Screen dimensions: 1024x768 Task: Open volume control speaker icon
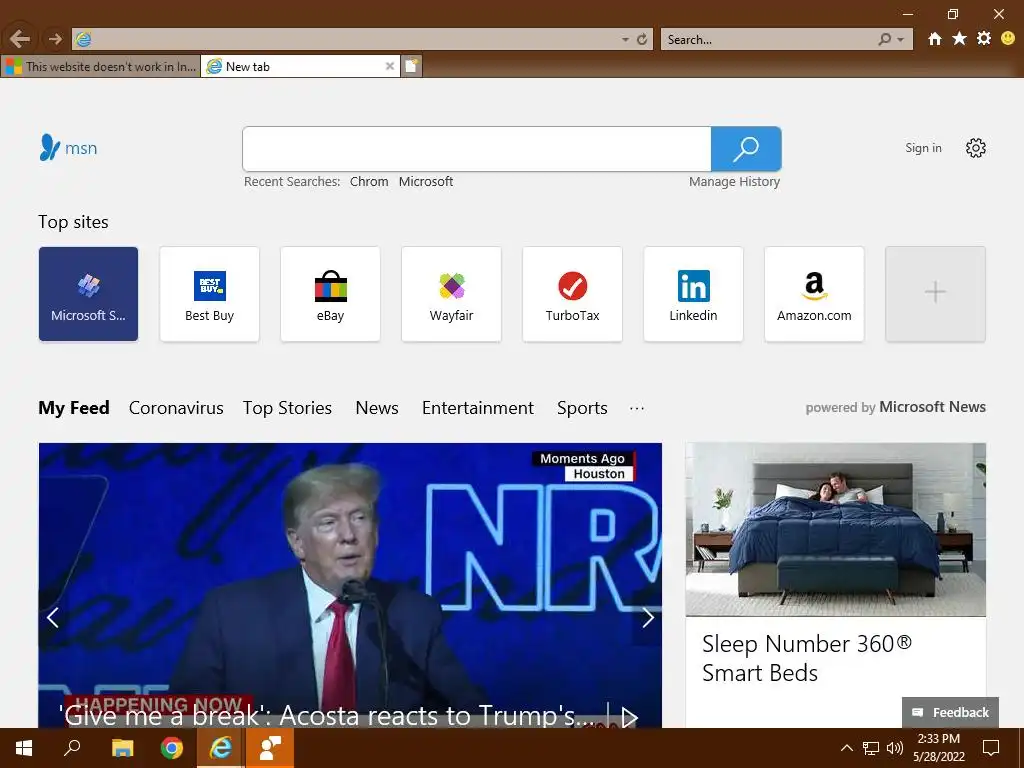tap(895, 748)
